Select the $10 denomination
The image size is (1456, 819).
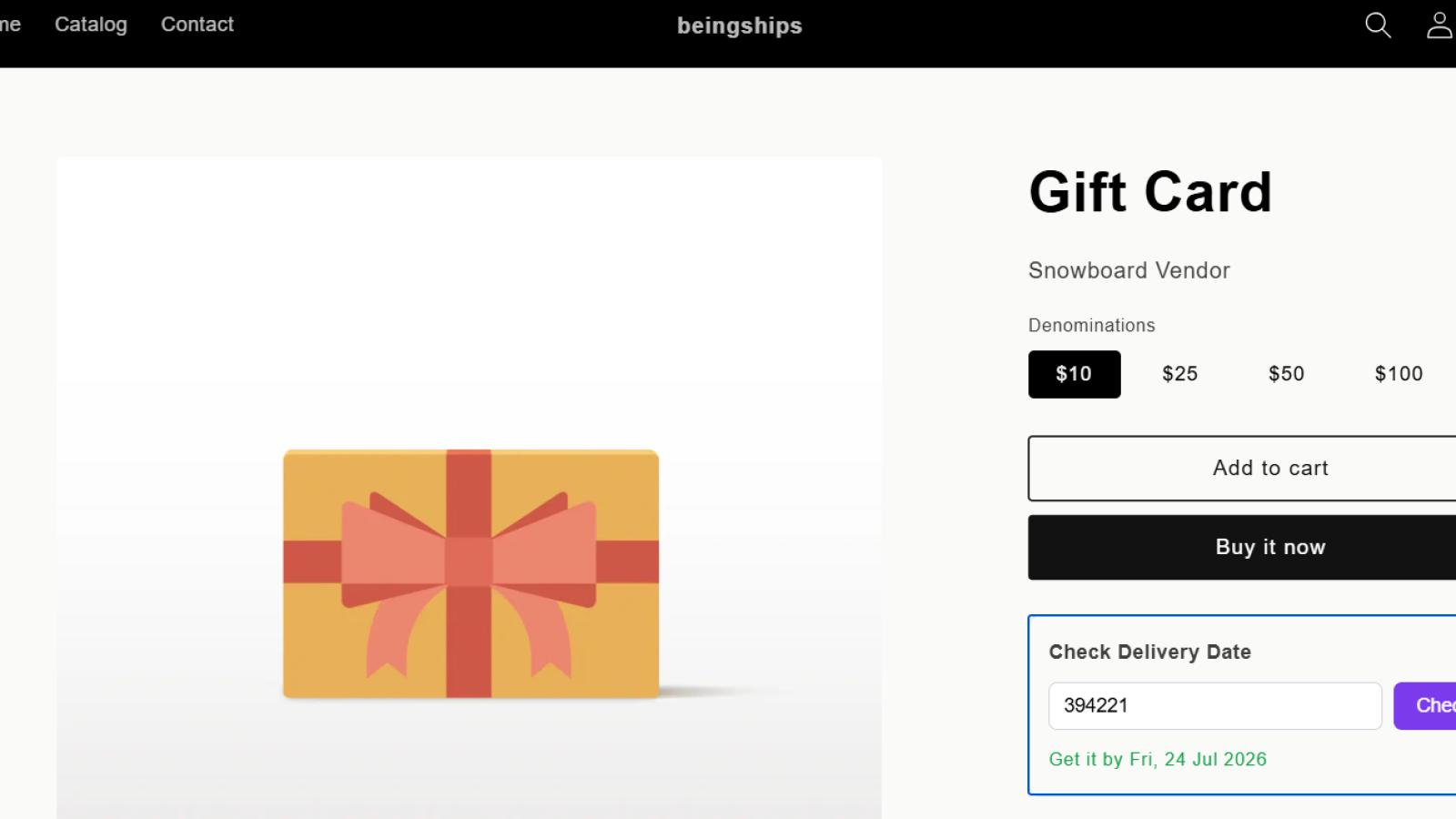[x=1074, y=374]
